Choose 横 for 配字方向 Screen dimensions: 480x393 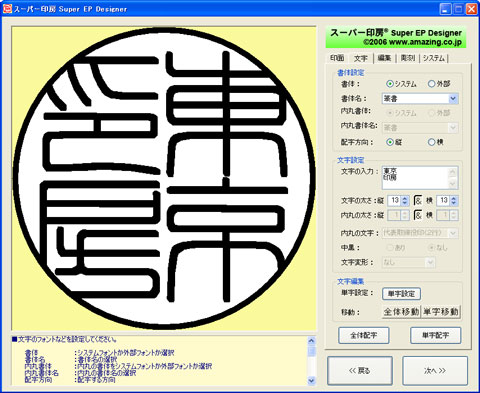431,142
